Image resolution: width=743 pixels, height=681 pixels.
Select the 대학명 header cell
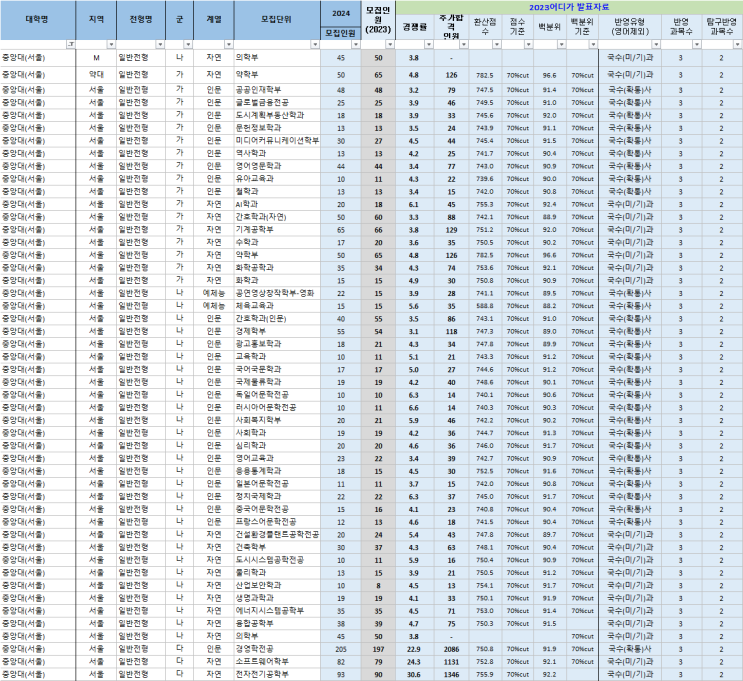tap(37, 20)
